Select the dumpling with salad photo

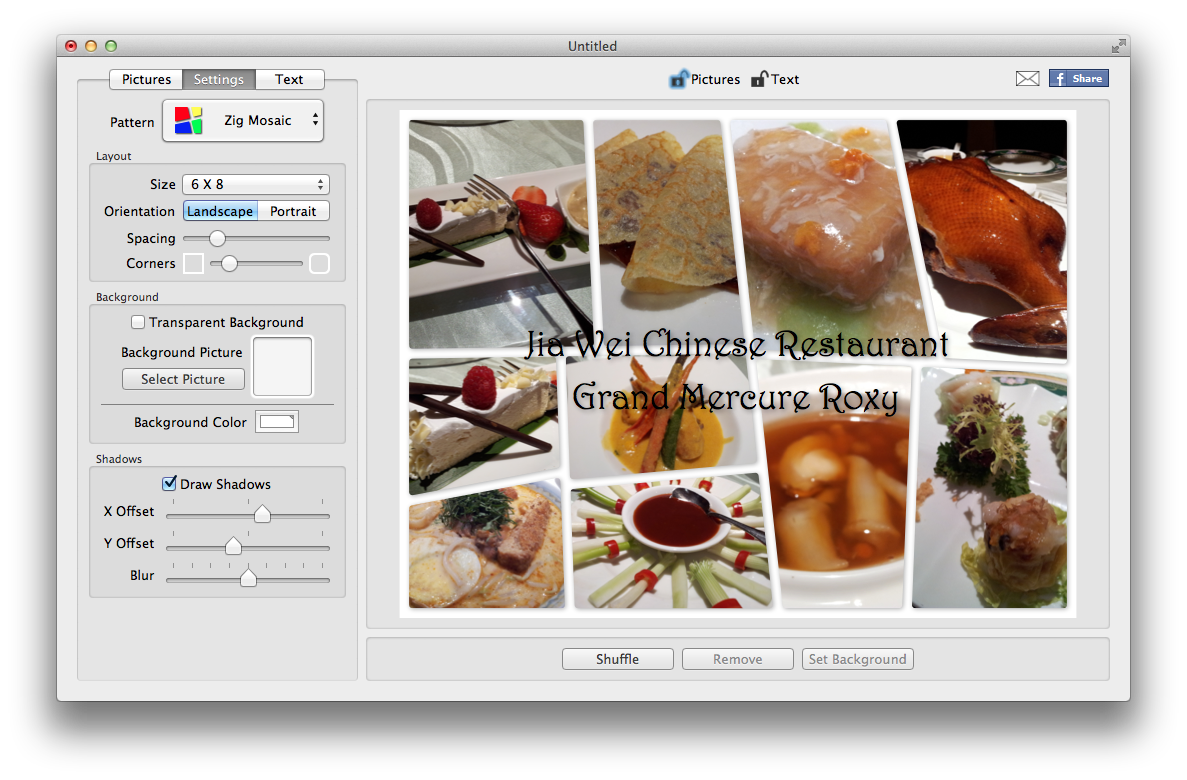coord(990,488)
